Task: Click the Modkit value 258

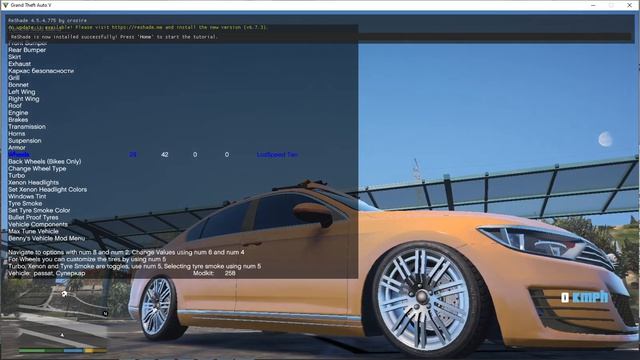Action: point(230,273)
